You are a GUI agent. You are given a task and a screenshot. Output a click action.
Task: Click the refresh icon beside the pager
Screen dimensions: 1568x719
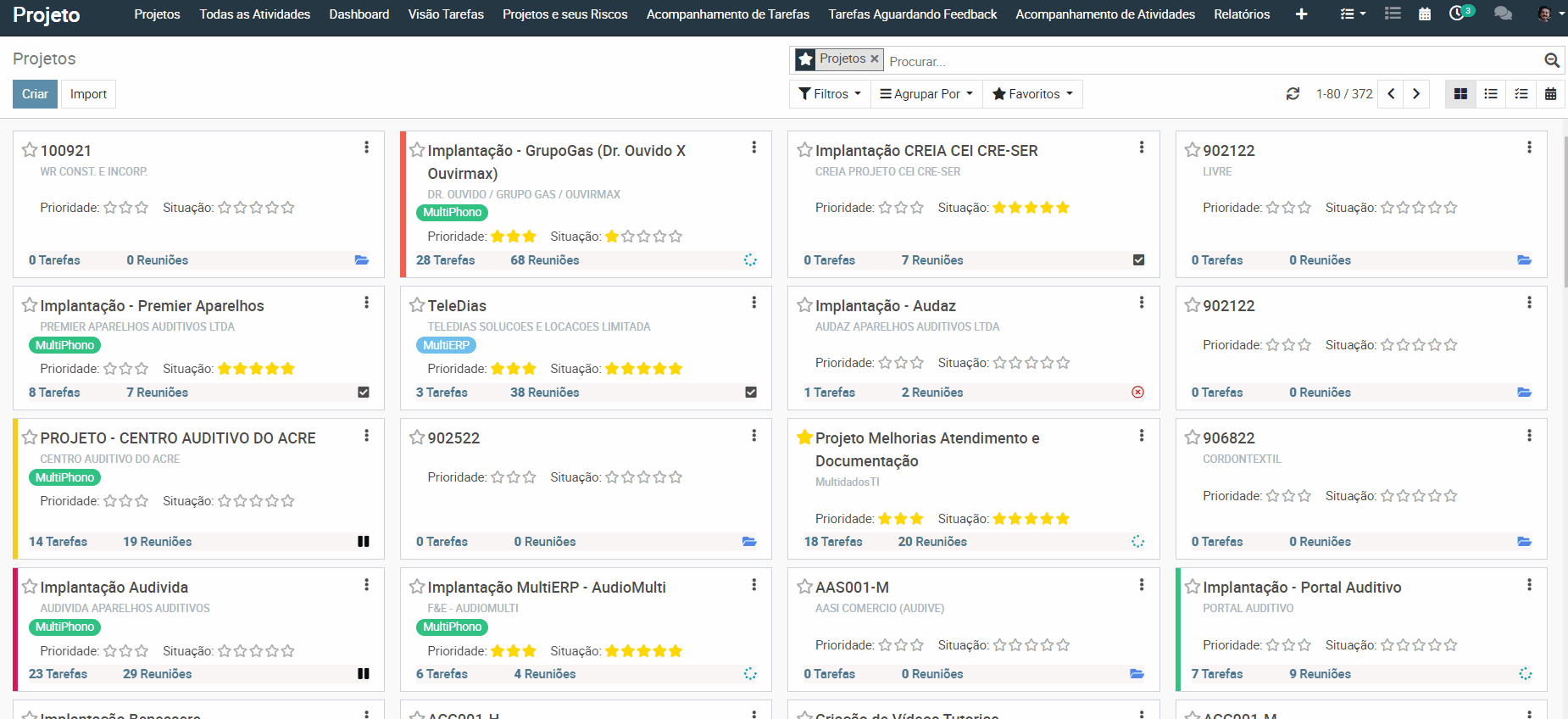pyautogui.click(x=1293, y=94)
